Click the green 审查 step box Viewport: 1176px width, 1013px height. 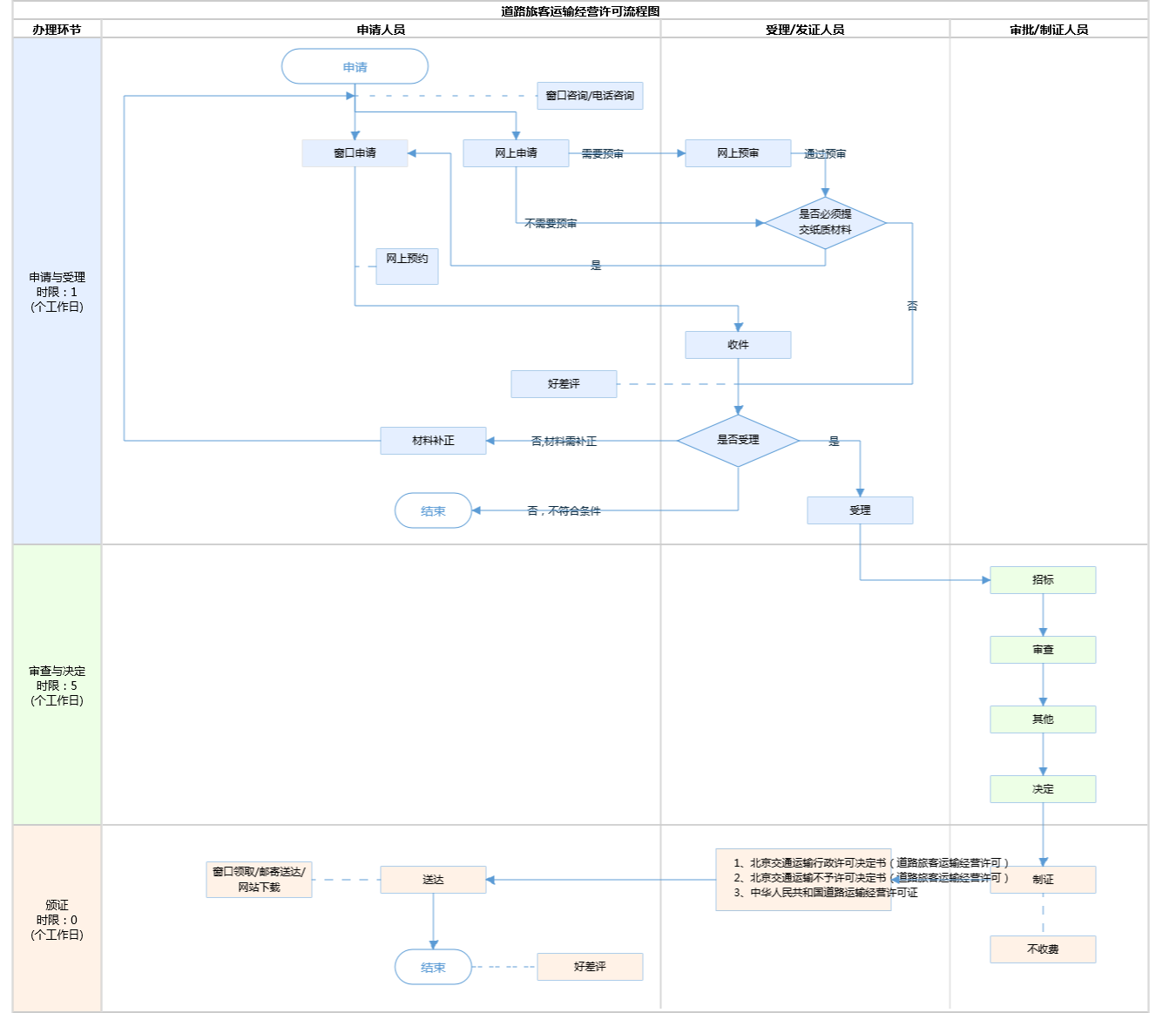click(x=1043, y=650)
